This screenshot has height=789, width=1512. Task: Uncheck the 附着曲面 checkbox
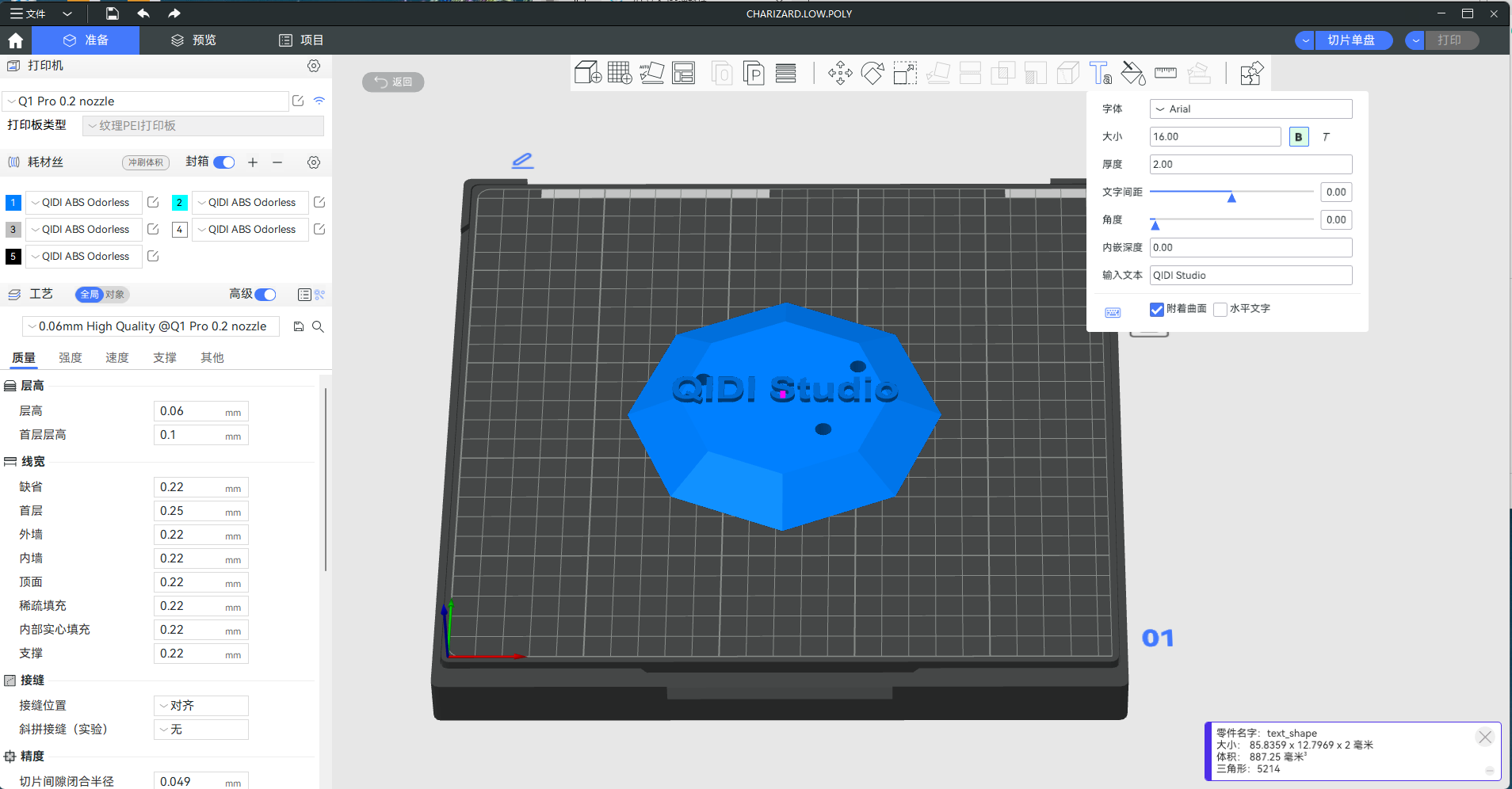pos(1157,309)
